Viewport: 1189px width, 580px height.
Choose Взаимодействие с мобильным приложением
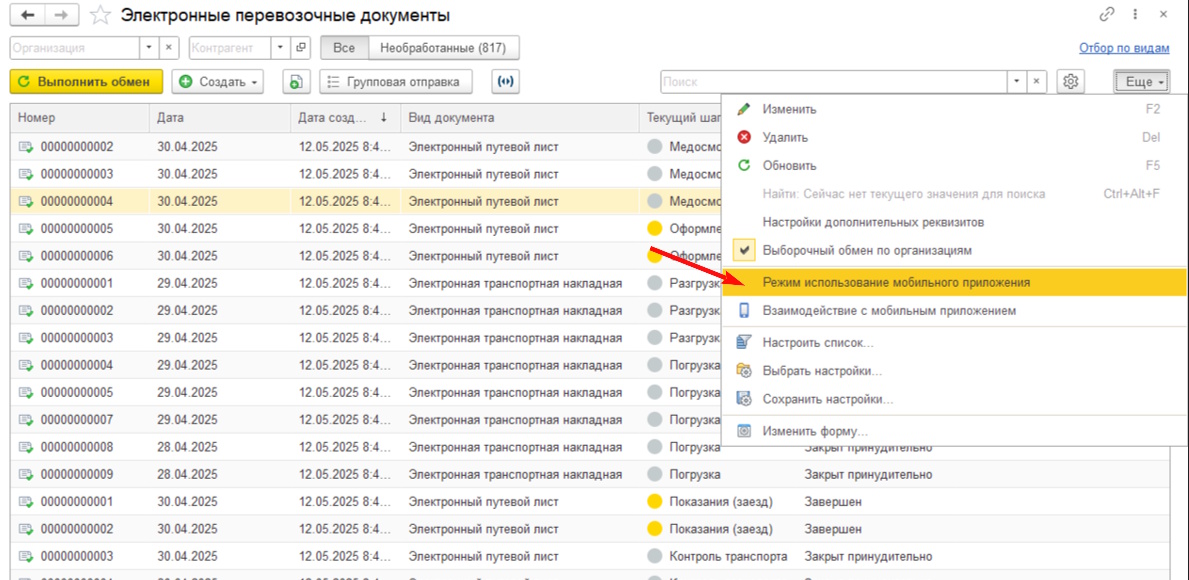(x=954, y=310)
